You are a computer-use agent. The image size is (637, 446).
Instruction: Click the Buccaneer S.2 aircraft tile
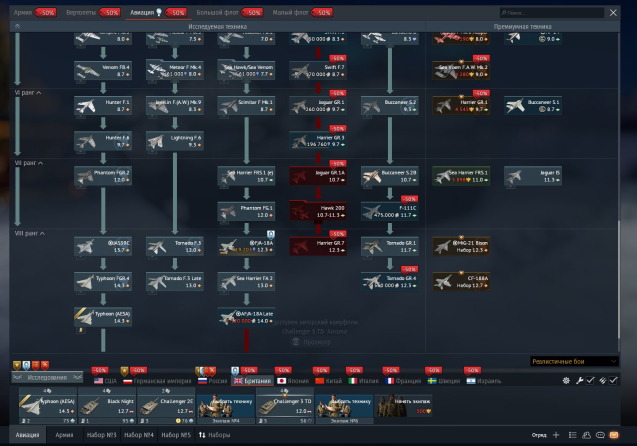(x=388, y=104)
